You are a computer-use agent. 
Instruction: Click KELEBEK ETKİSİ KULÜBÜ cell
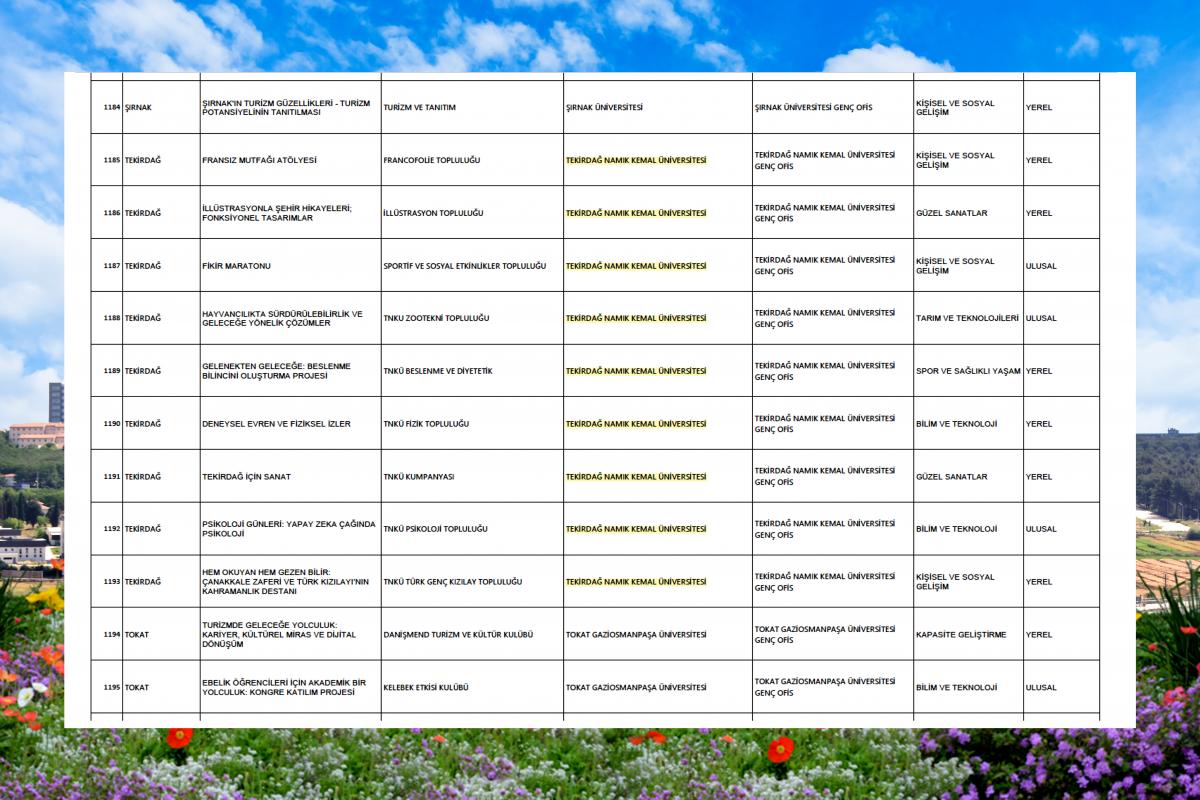(x=472, y=687)
